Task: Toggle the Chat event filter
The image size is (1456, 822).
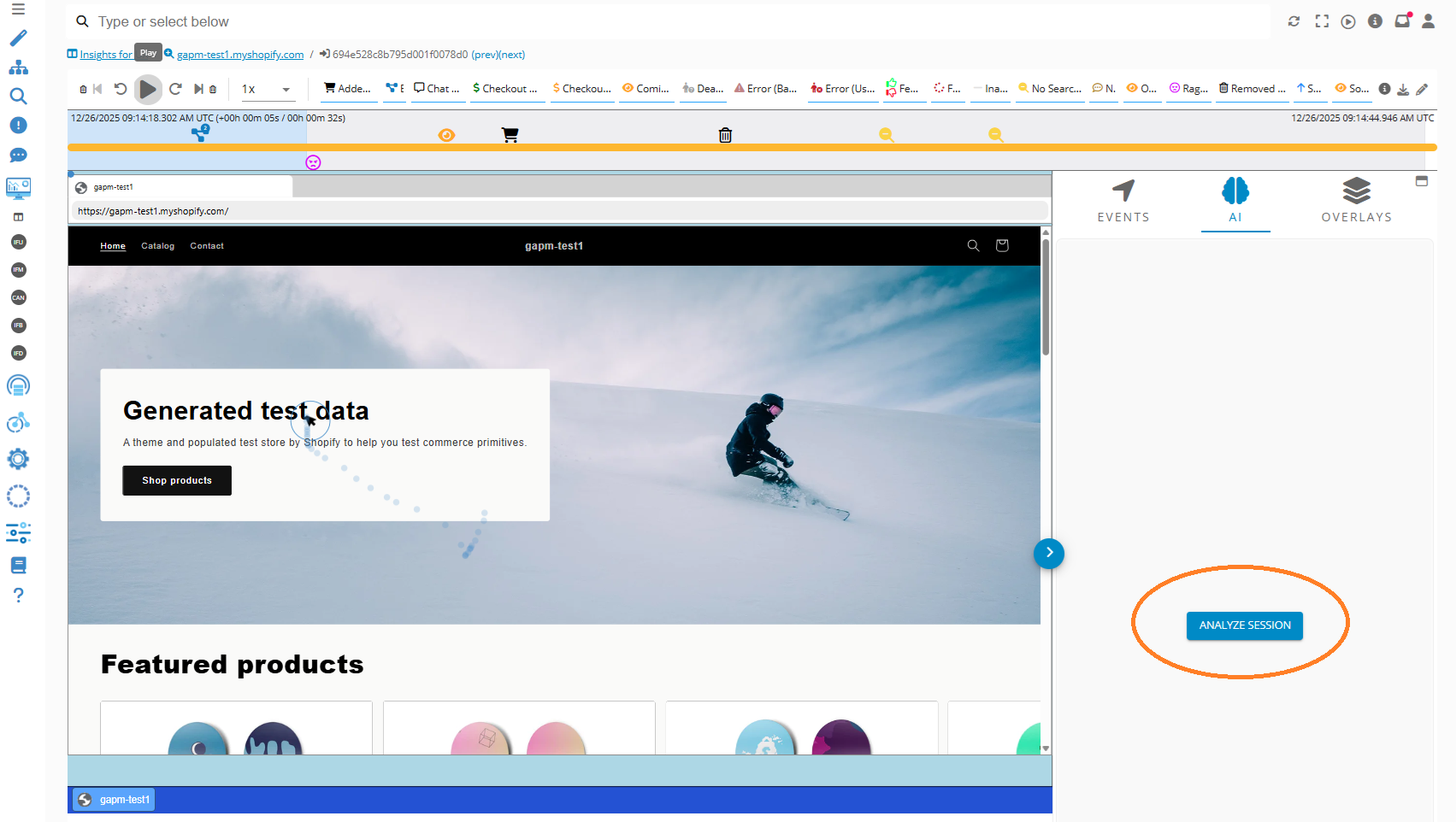Action: tap(437, 89)
